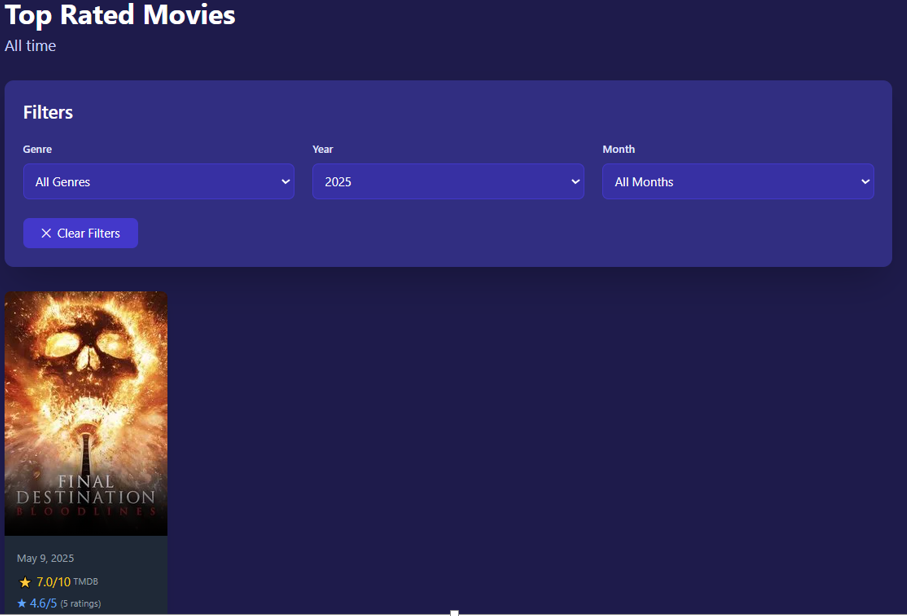The height and width of the screenshot is (616, 907).
Task: Click the 7.0/10 TMDB rating text
Action: tap(53, 582)
